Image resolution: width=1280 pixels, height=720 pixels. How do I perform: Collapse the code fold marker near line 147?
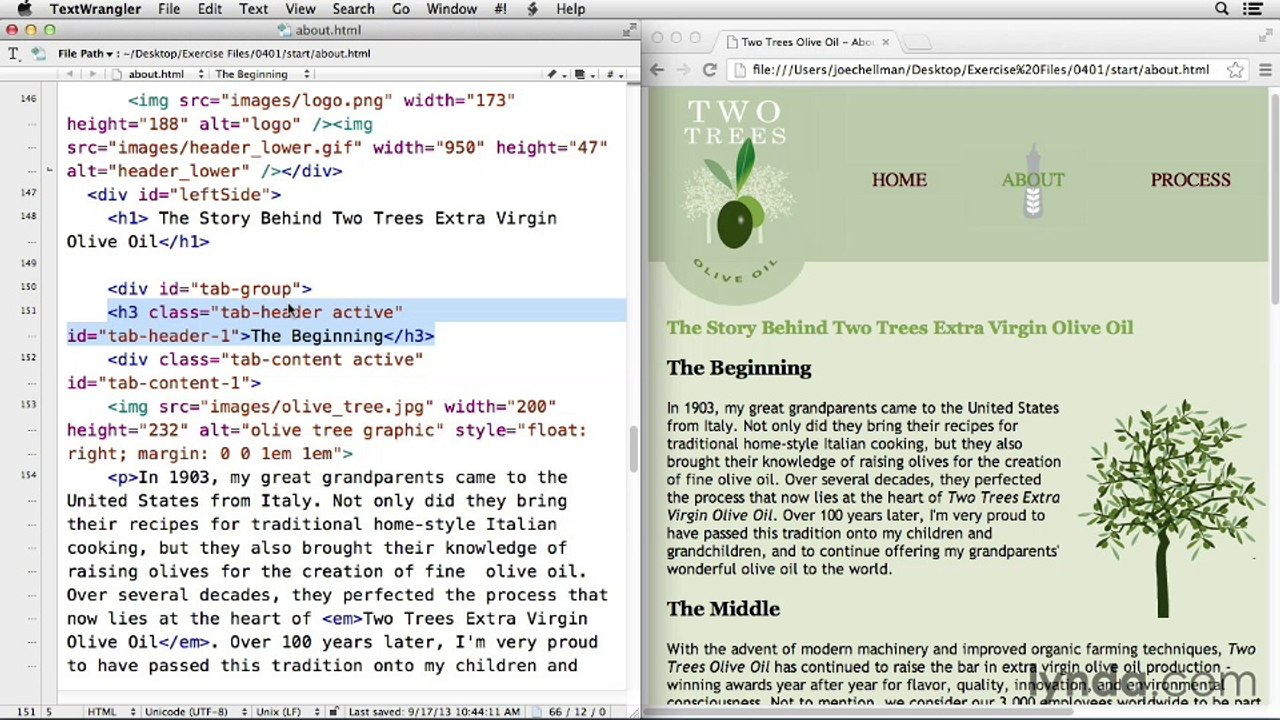pos(49,171)
